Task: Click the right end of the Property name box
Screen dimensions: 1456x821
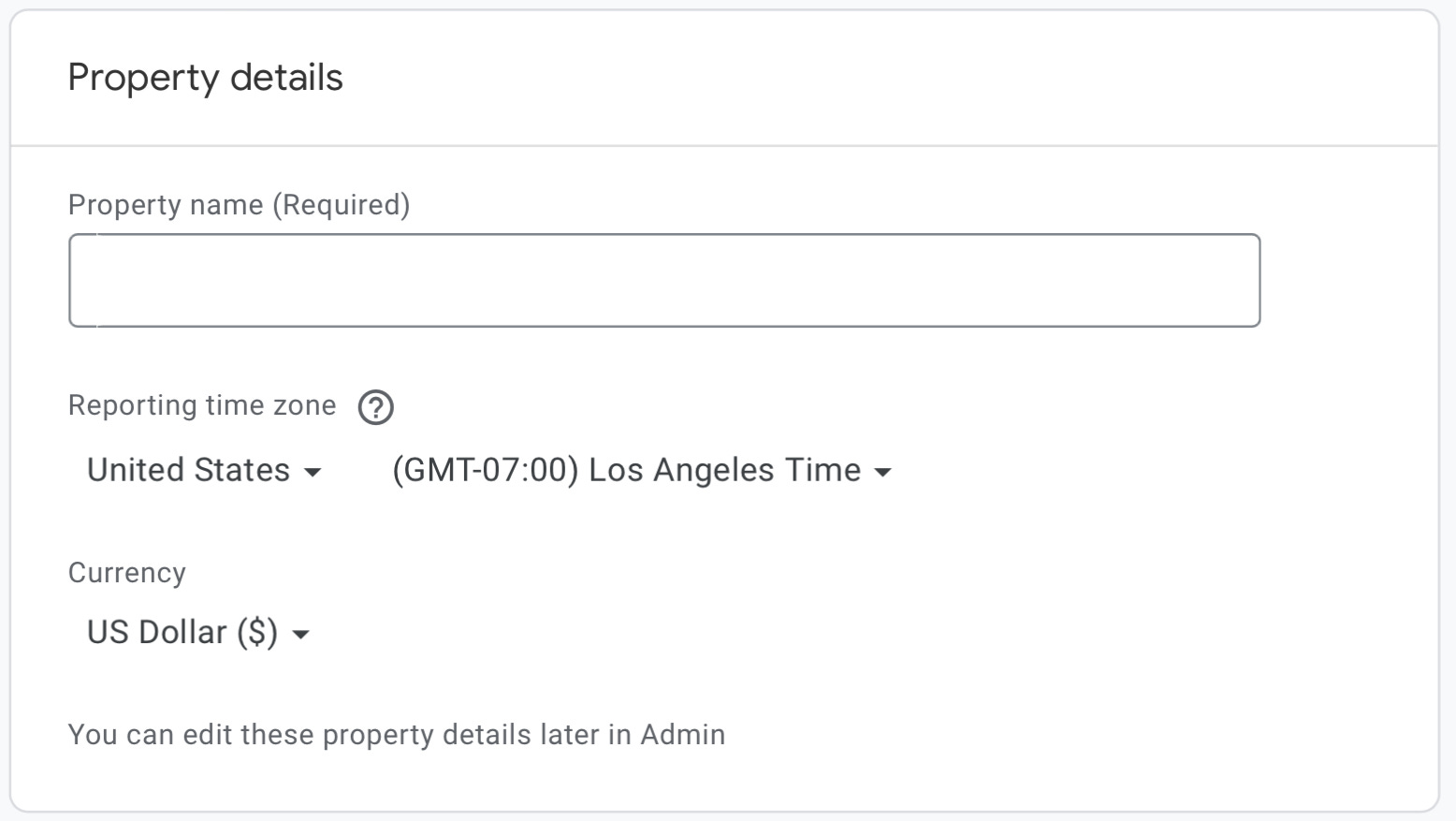Action: pyautogui.click(x=1235, y=281)
